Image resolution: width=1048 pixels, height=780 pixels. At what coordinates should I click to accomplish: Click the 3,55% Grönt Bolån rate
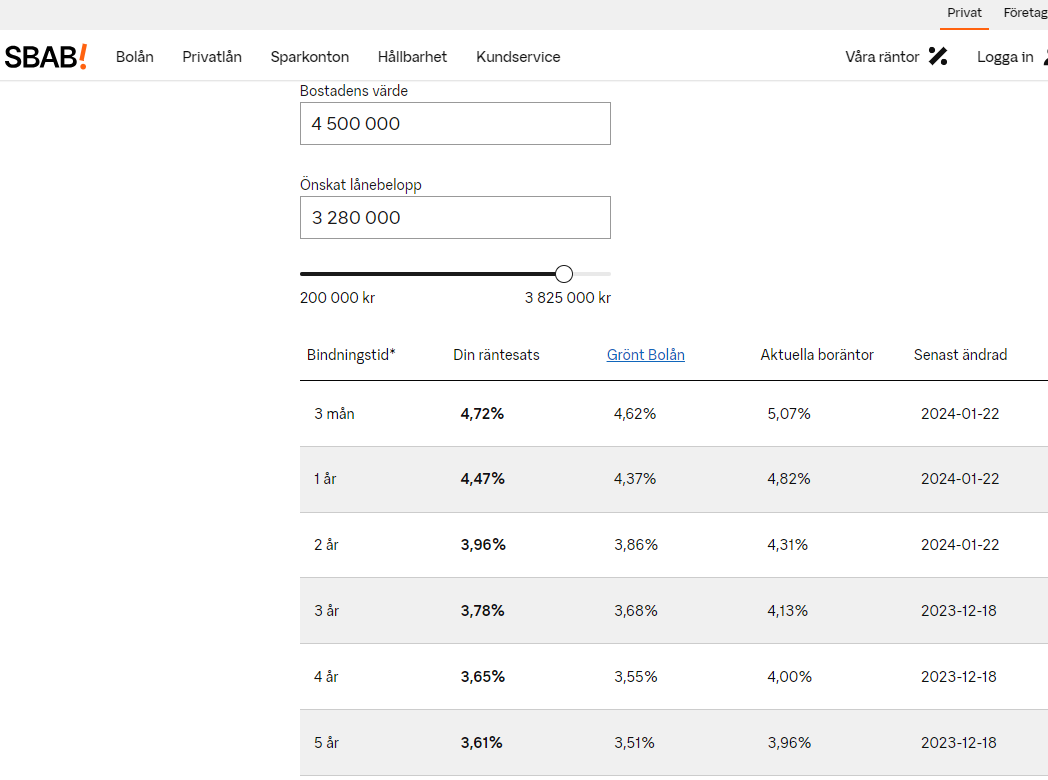click(636, 676)
